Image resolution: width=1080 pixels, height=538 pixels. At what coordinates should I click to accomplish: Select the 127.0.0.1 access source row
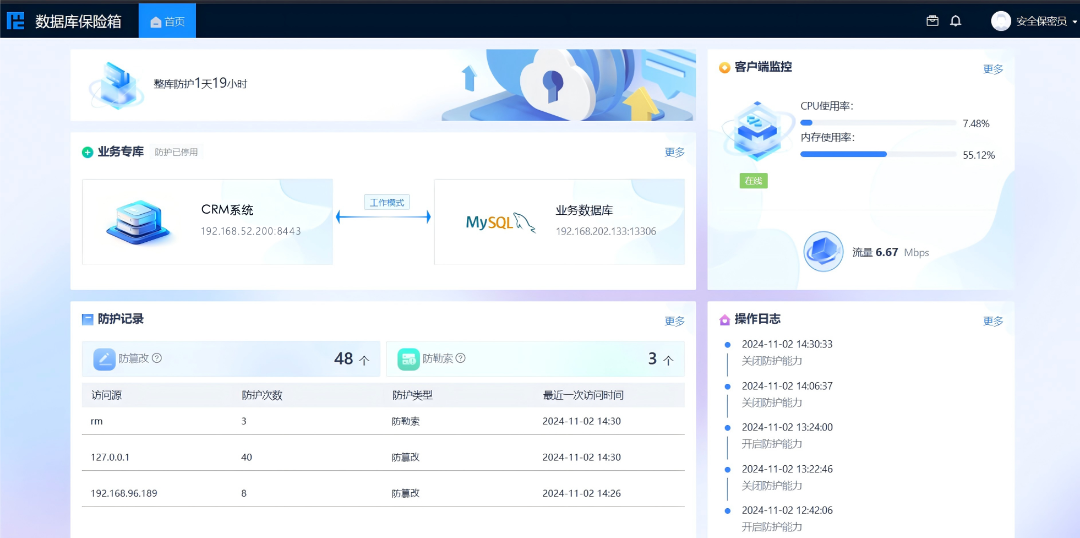[383, 457]
